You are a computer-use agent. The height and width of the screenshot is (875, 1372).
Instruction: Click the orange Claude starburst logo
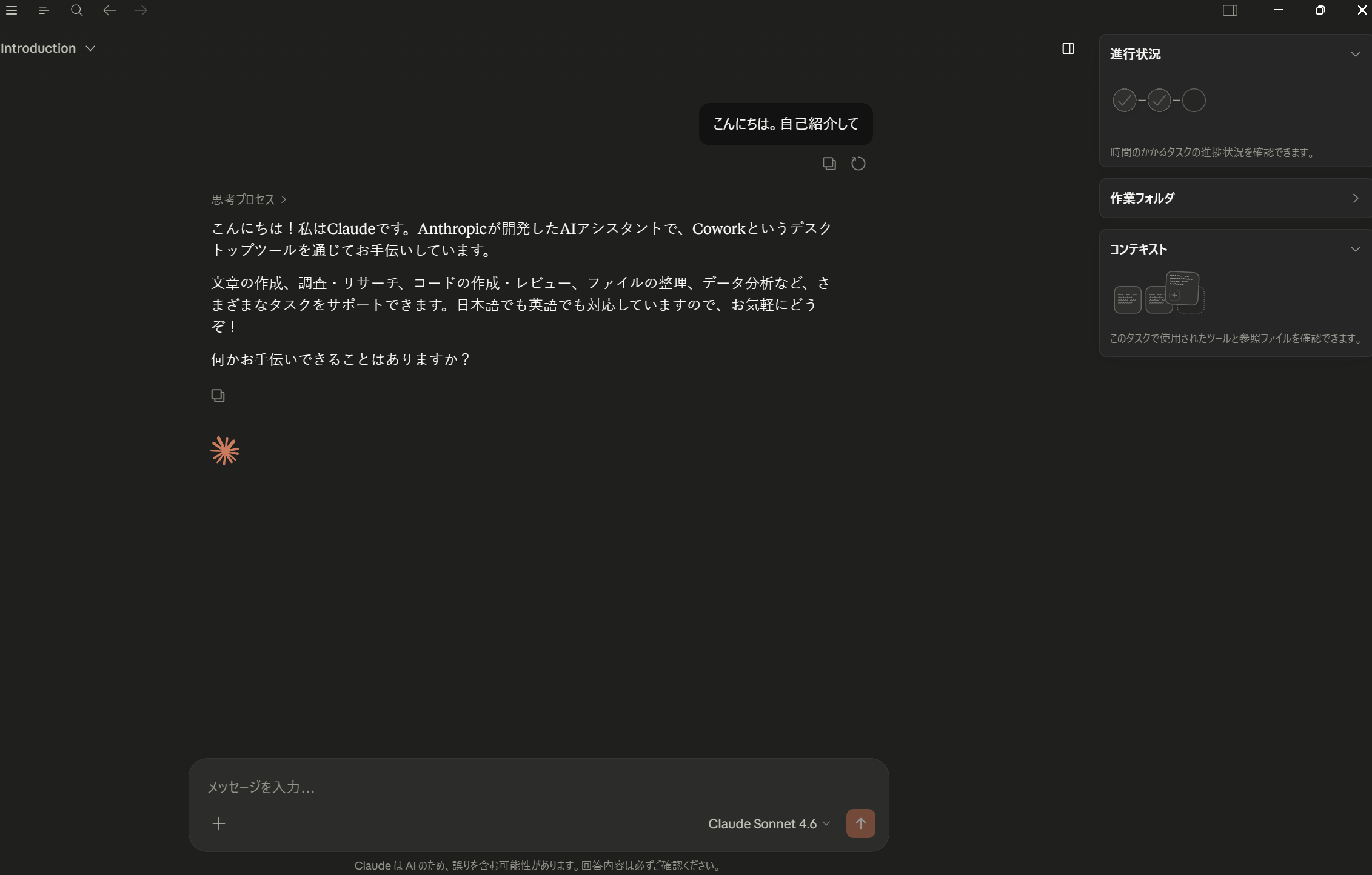pyautogui.click(x=225, y=451)
